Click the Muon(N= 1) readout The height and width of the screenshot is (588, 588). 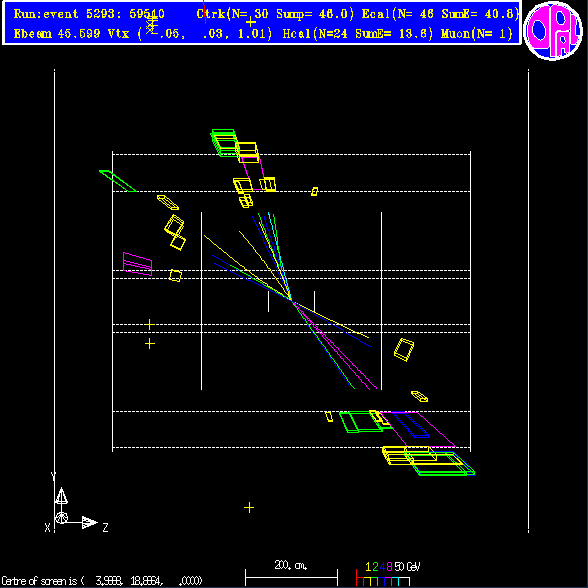pos(476,34)
